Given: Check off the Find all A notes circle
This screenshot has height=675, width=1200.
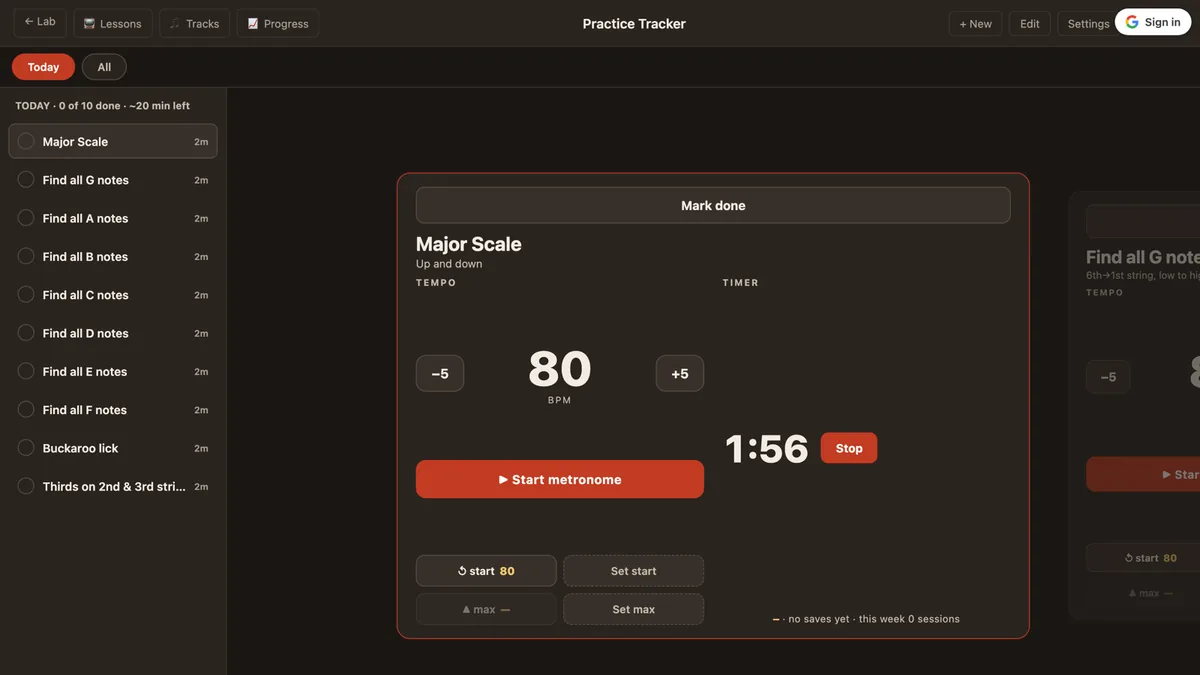Looking at the screenshot, I should 26,218.
